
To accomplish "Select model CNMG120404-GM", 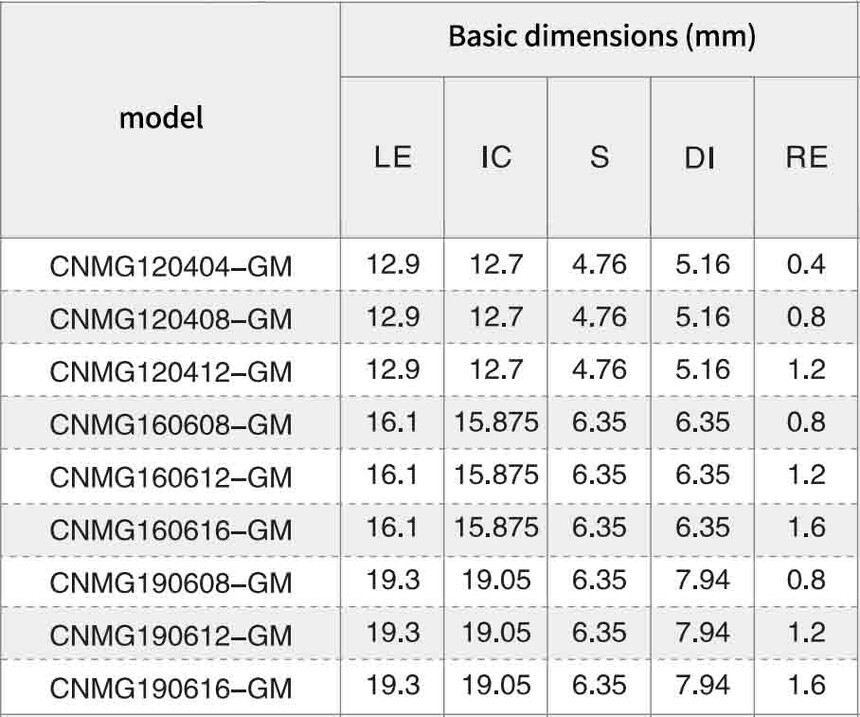I will point(171,267).
